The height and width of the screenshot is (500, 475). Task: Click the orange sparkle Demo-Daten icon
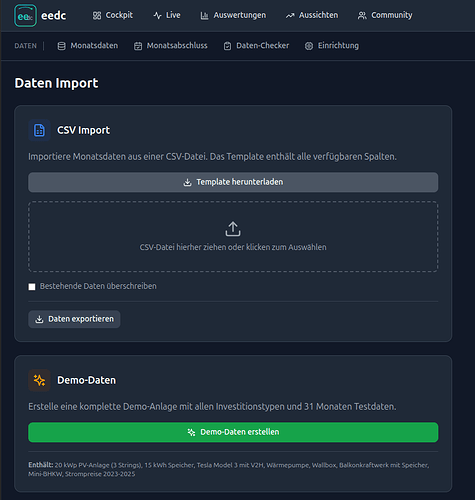click(x=39, y=380)
